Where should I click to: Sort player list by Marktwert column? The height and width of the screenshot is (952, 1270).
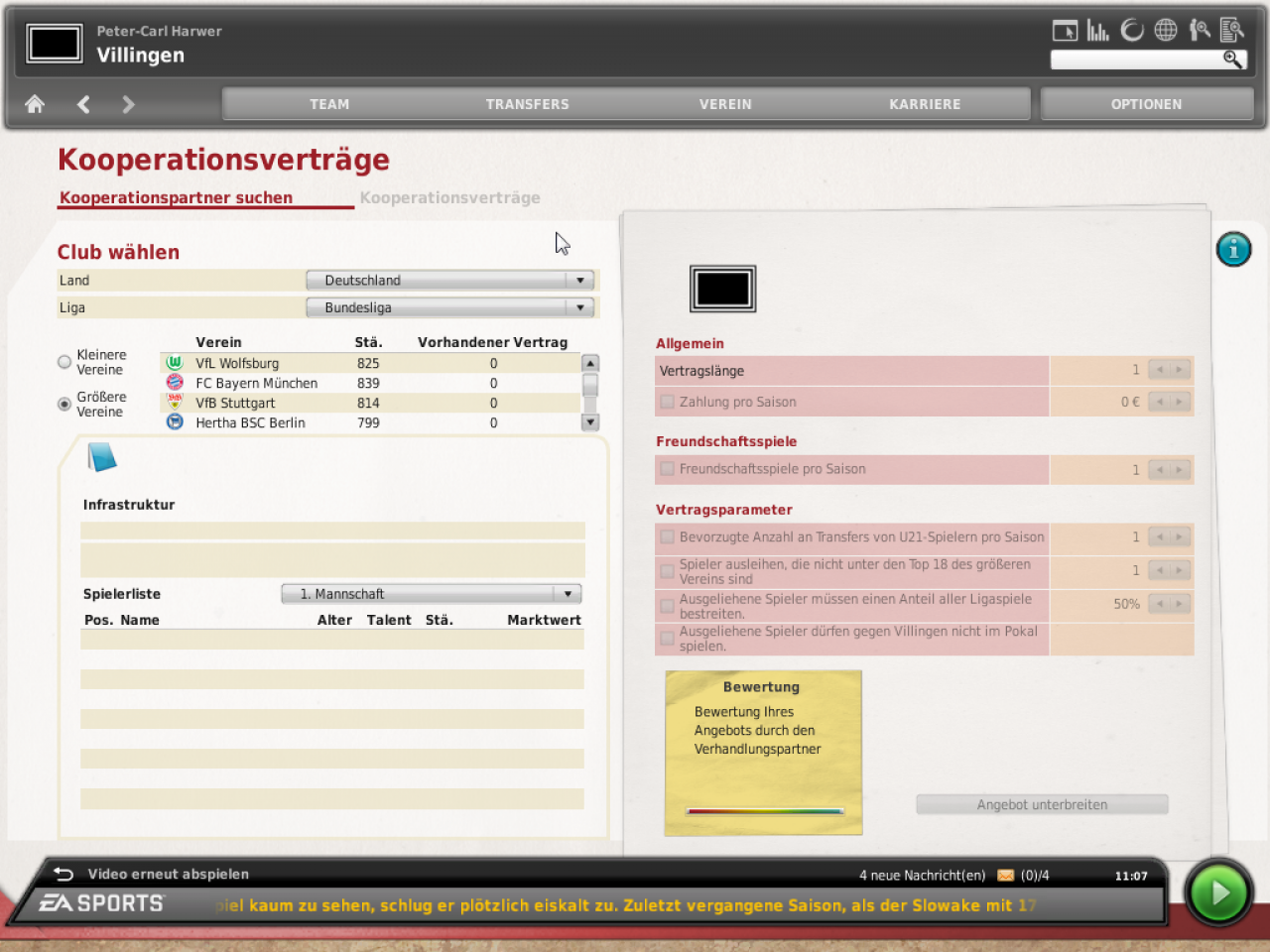pyautogui.click(x=544, y=620)
